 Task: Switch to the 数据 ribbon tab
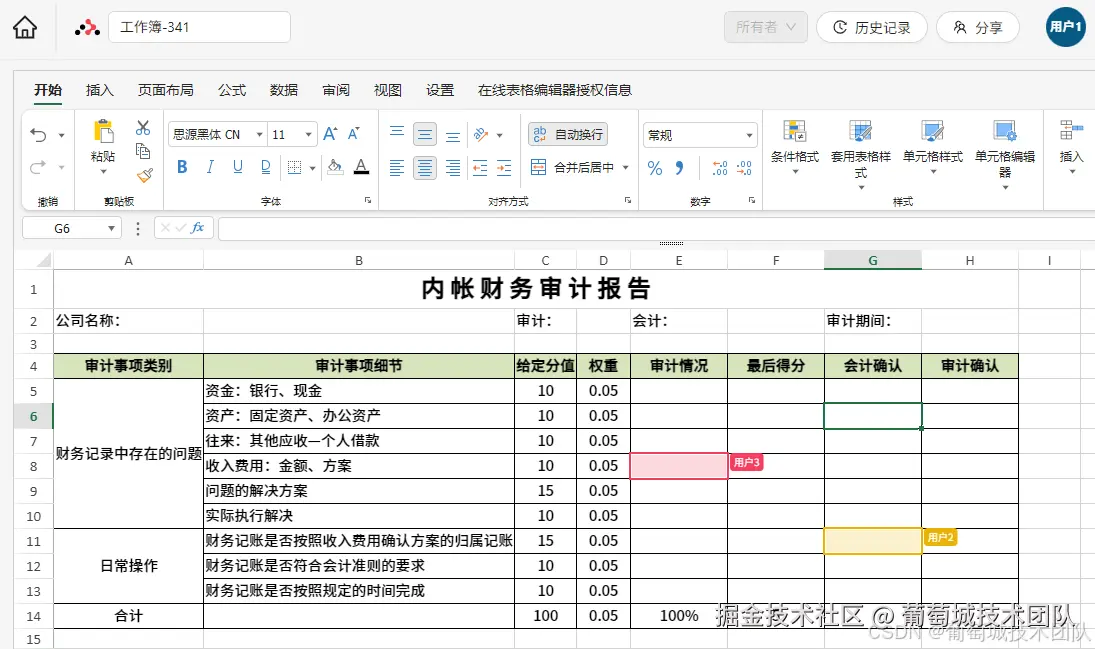pos(283,89)
